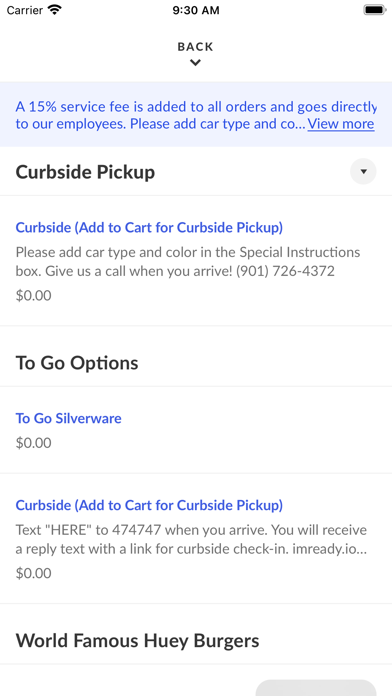Tap the battery icon in status bar

tap(375, 10)
